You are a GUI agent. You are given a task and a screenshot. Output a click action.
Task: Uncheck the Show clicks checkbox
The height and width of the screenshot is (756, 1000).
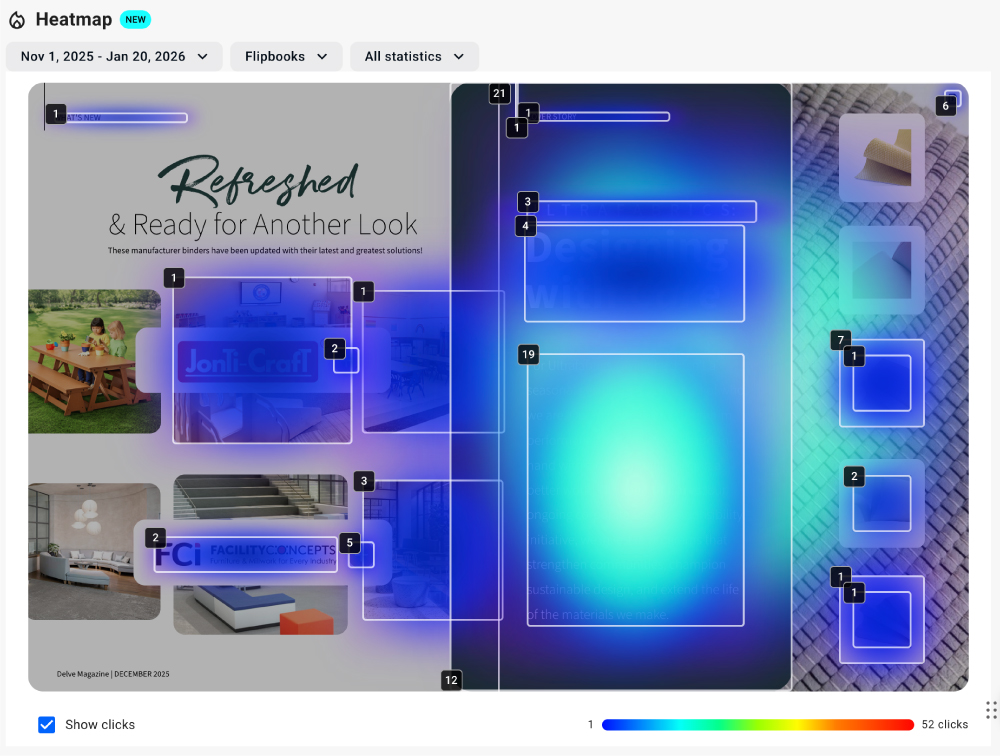click(x=47, y=724)
